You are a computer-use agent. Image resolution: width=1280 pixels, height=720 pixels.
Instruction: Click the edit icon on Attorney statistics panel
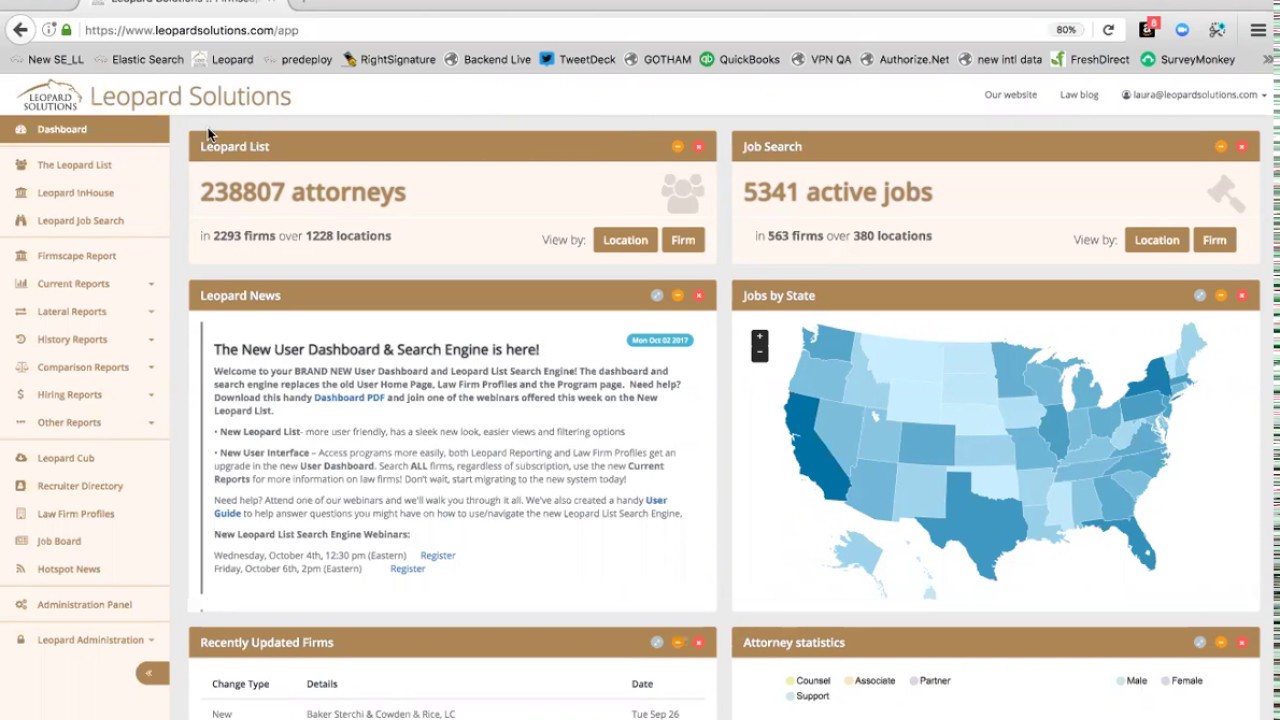pos(1199,643)
